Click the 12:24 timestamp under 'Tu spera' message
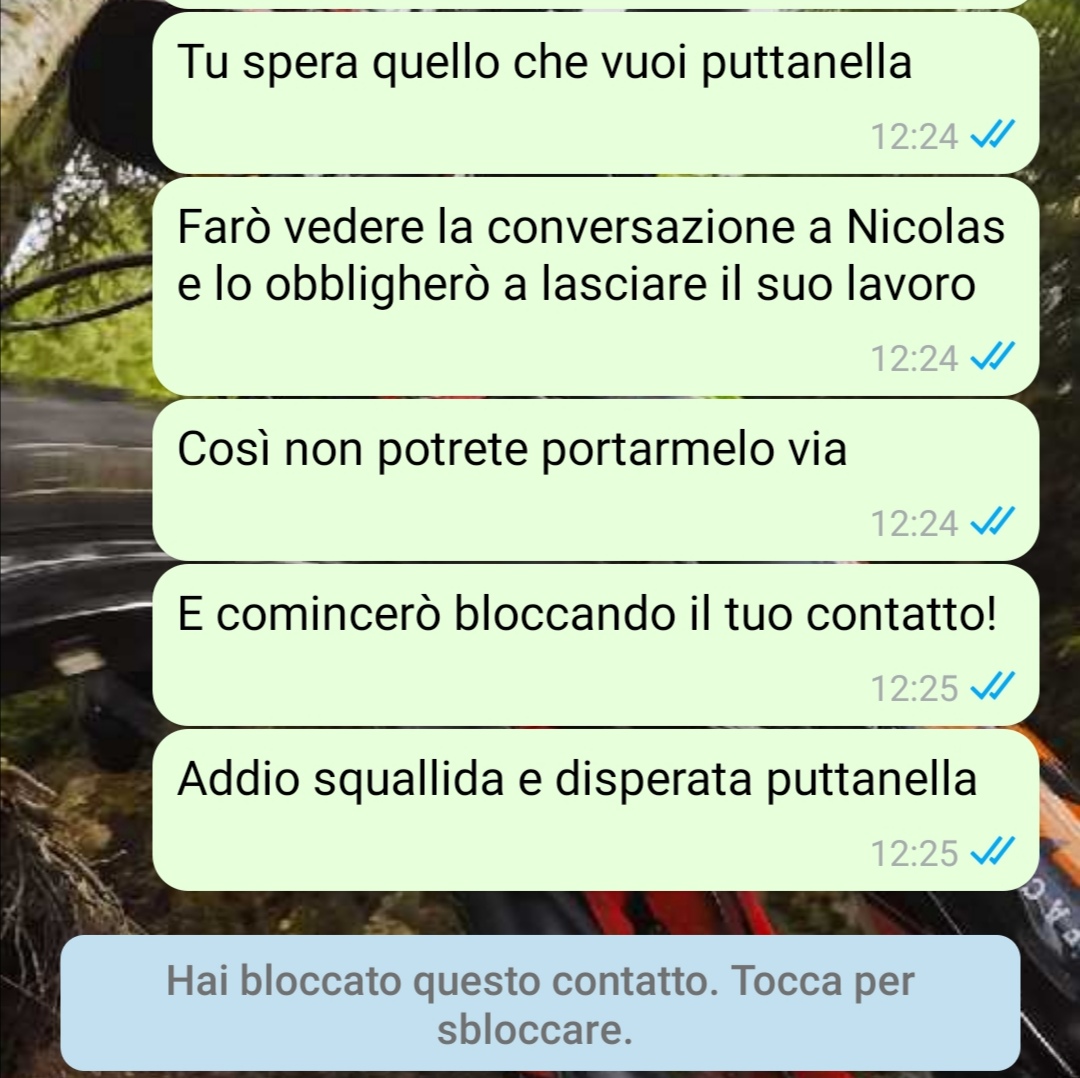Image resolution: width=1080 pixels, height=1078 pixels. point(914,136)
